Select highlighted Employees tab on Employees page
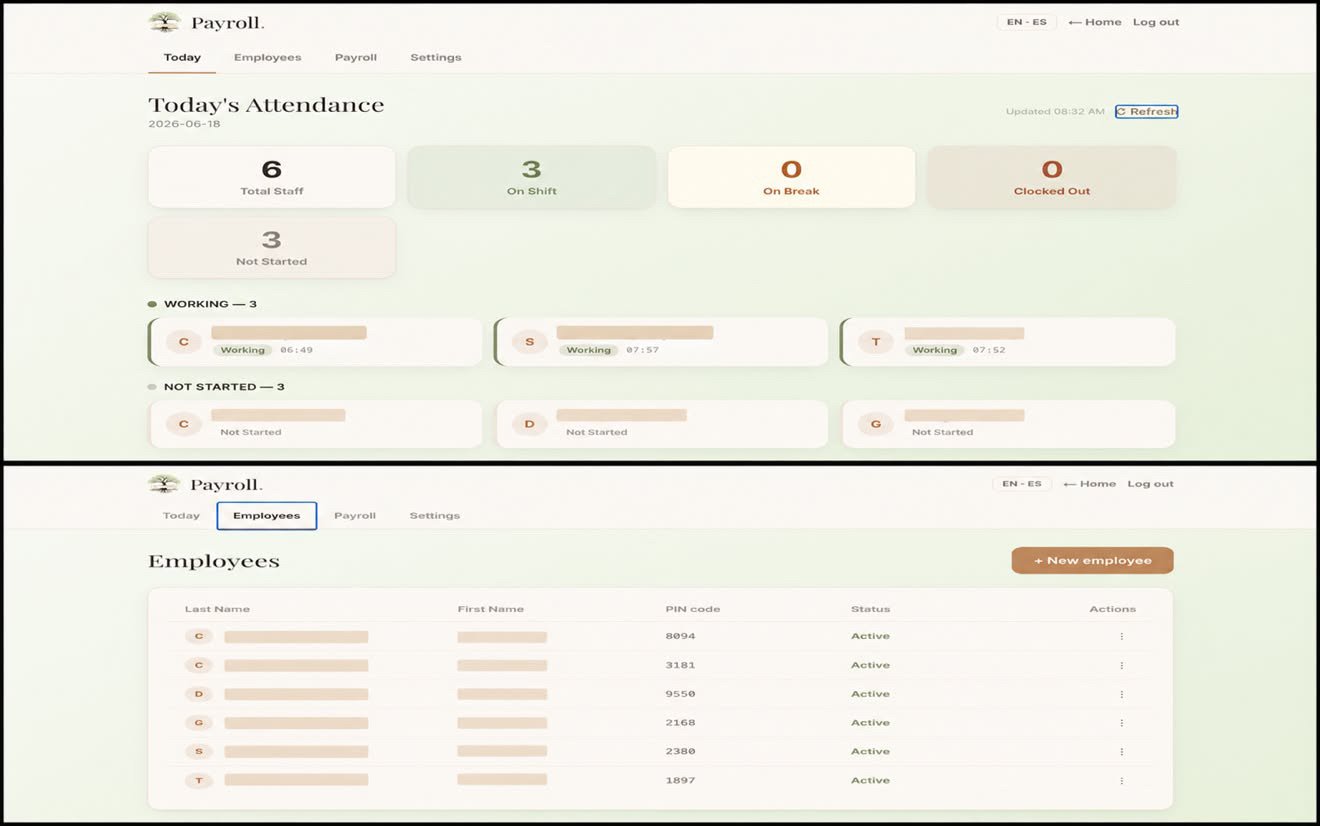 (267, 516)
